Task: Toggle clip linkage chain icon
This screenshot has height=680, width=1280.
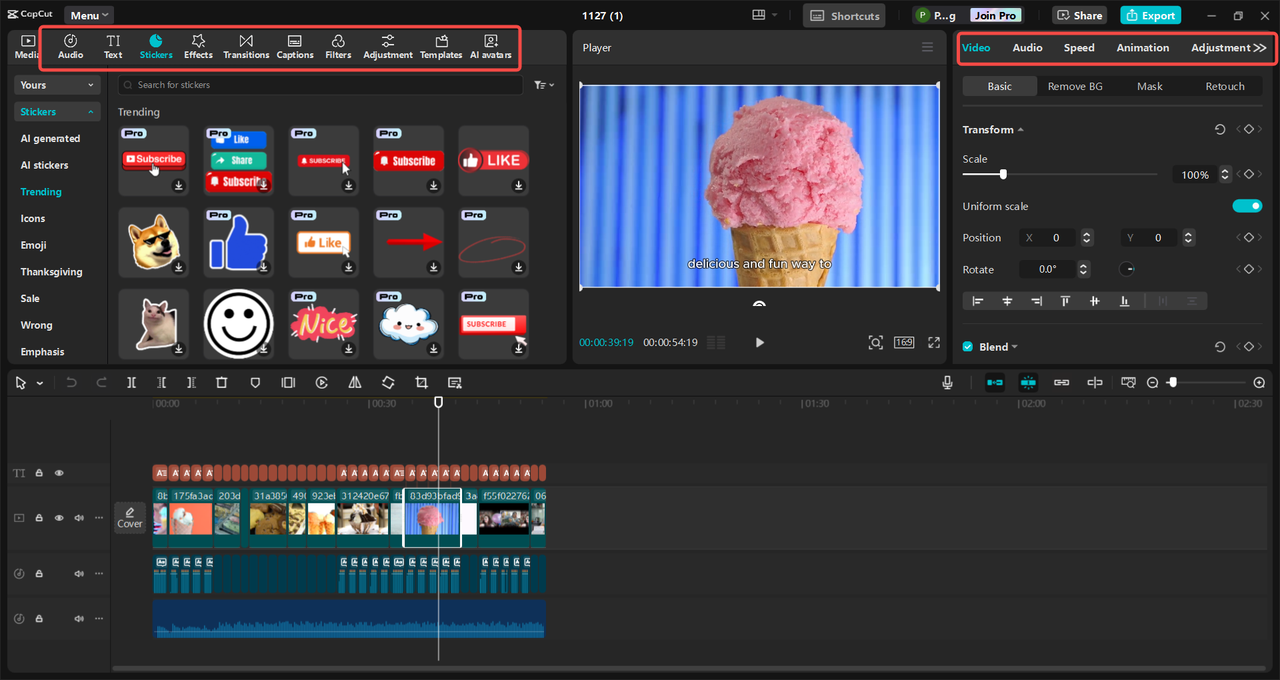Action: (1062, 383)
